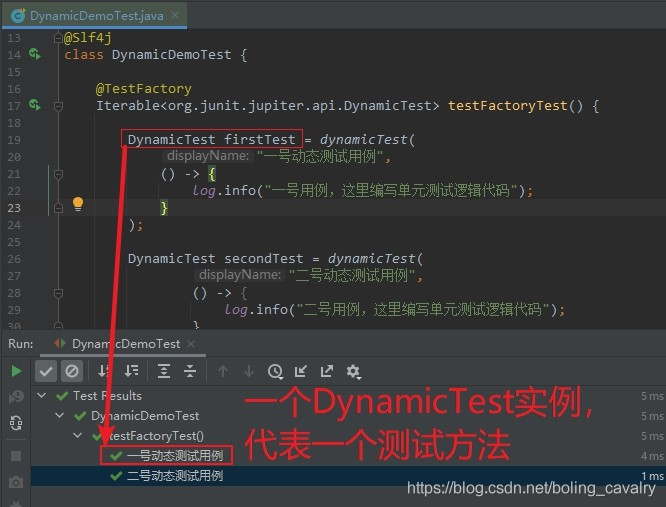Toggle Show Ignored tests button

(72, 372)
